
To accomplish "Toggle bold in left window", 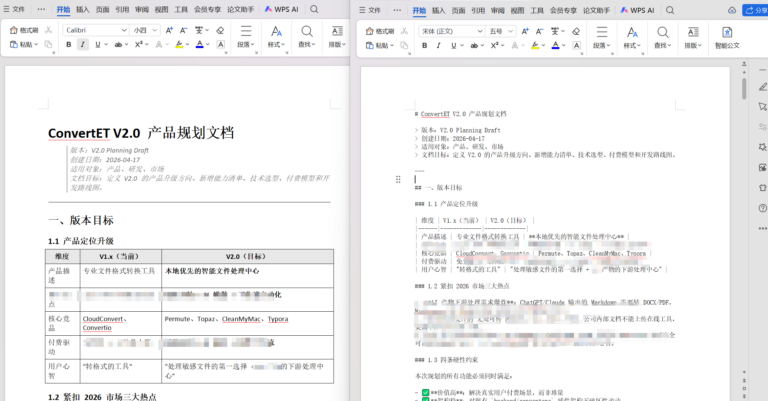I will (x=69, y=45).
